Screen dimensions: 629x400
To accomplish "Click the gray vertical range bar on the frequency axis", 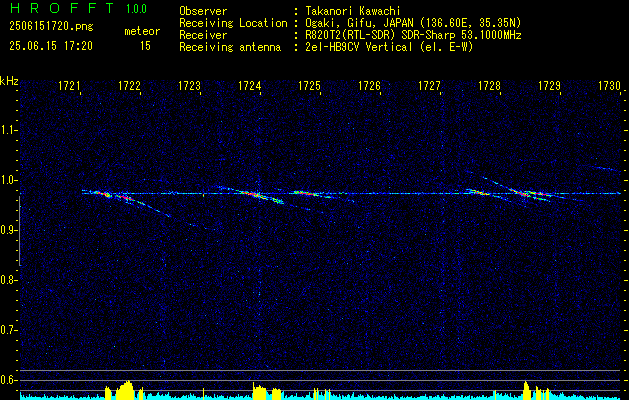I will pos(20,231).
